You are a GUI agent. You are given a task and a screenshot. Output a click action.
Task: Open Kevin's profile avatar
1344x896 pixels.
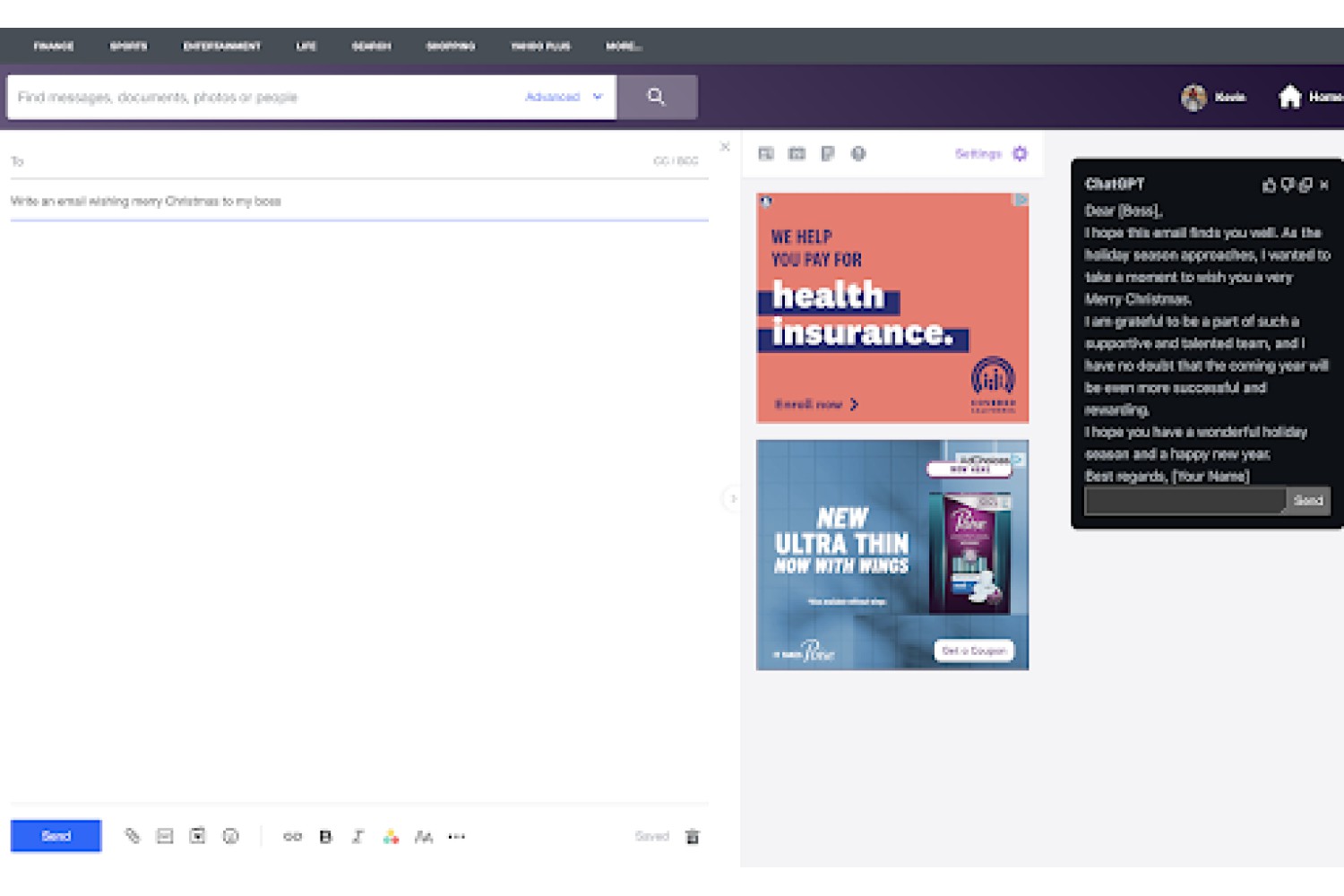(1193, 97)
